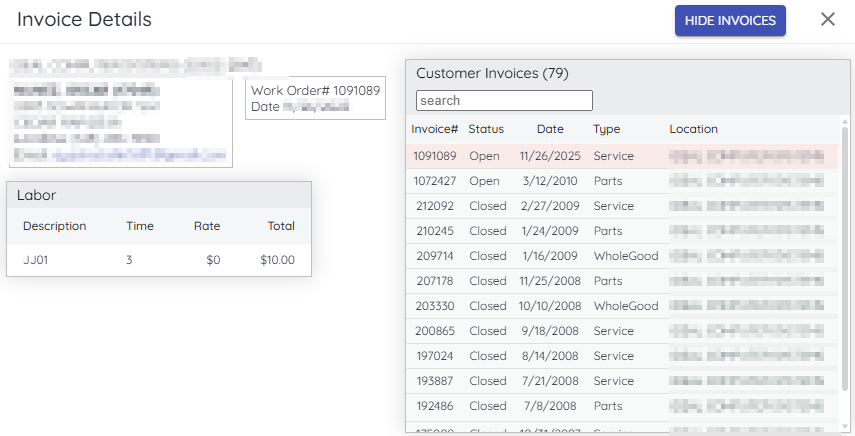Image resolution: width=855 pixels, height=436 pixels.
Task: Select WholeGood invoice 209714
Action: pos(435,256)
